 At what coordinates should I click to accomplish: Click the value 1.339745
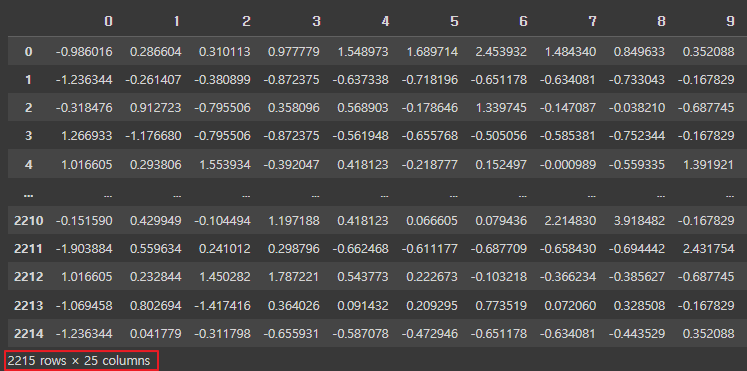pyautogui.click(x=501, y=108)
